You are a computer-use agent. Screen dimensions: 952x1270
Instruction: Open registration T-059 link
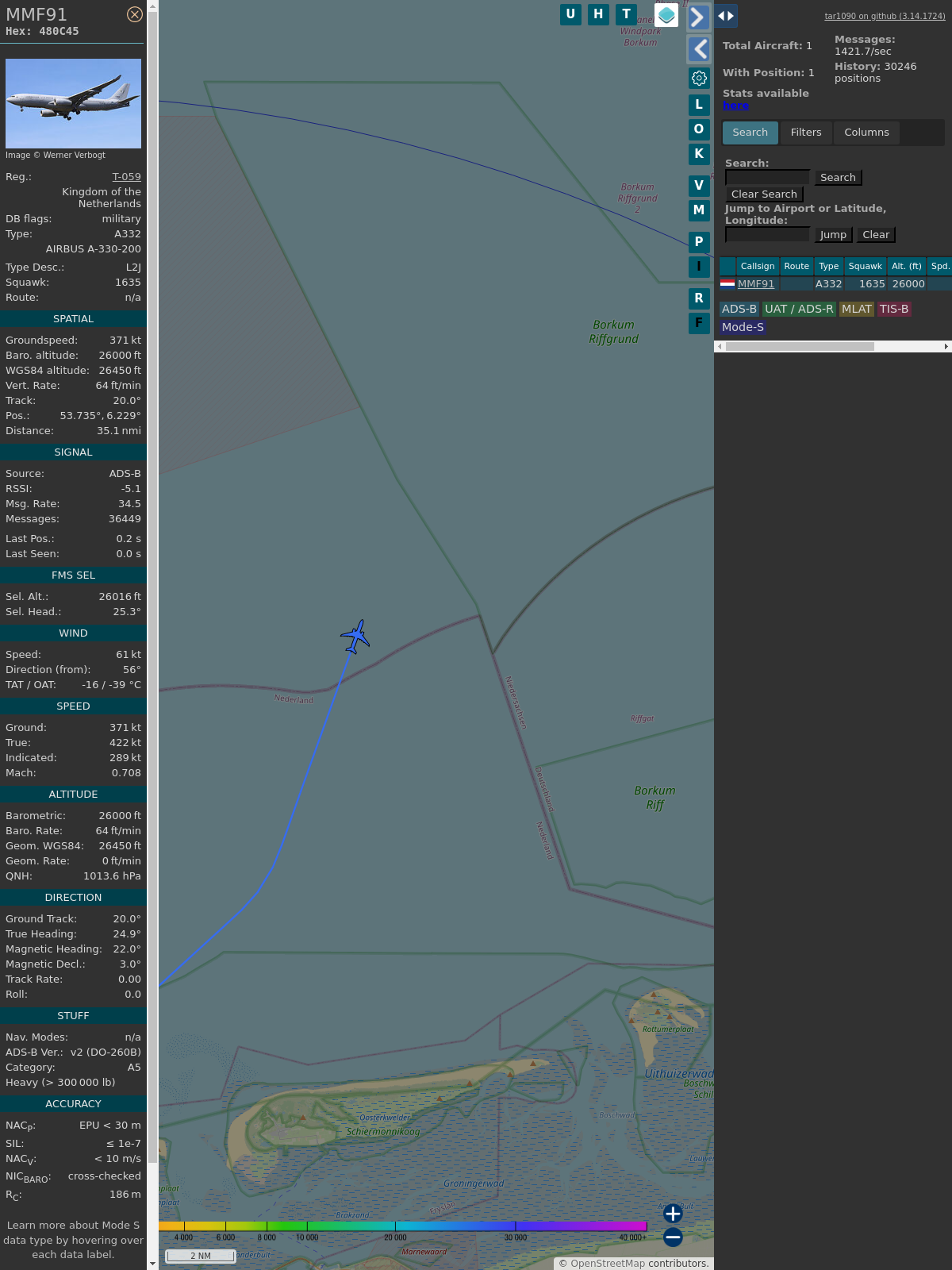126,177
